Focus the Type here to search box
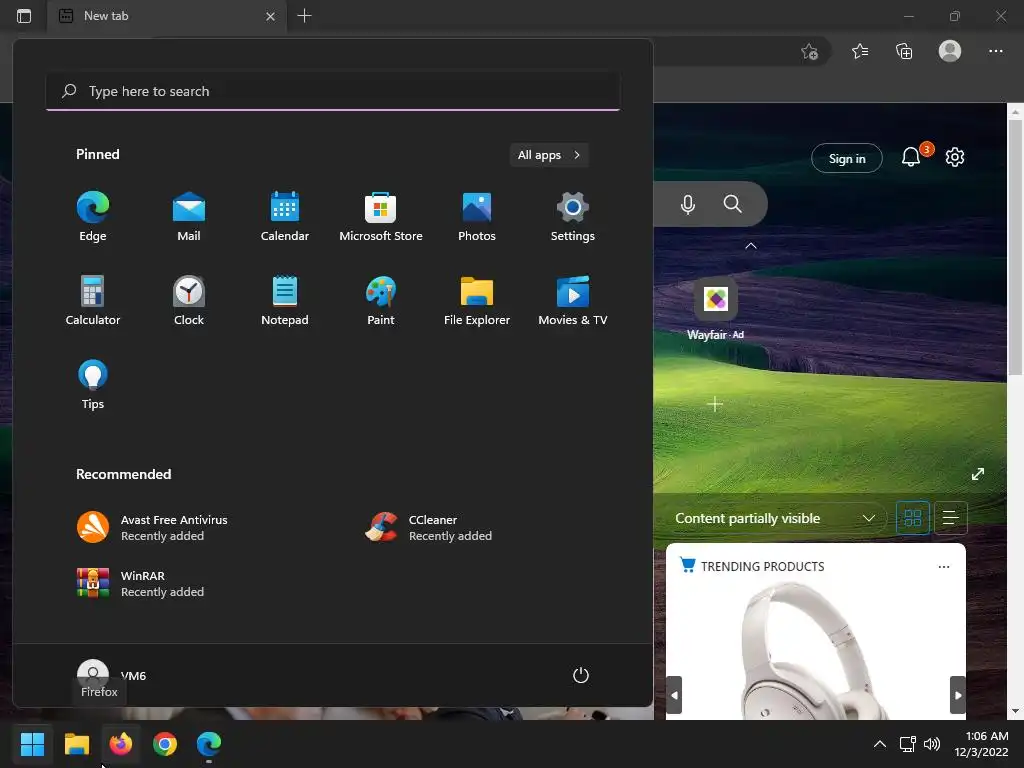Image resolution: width=1024 pixels, height=768 pixels. click(333, 91)
